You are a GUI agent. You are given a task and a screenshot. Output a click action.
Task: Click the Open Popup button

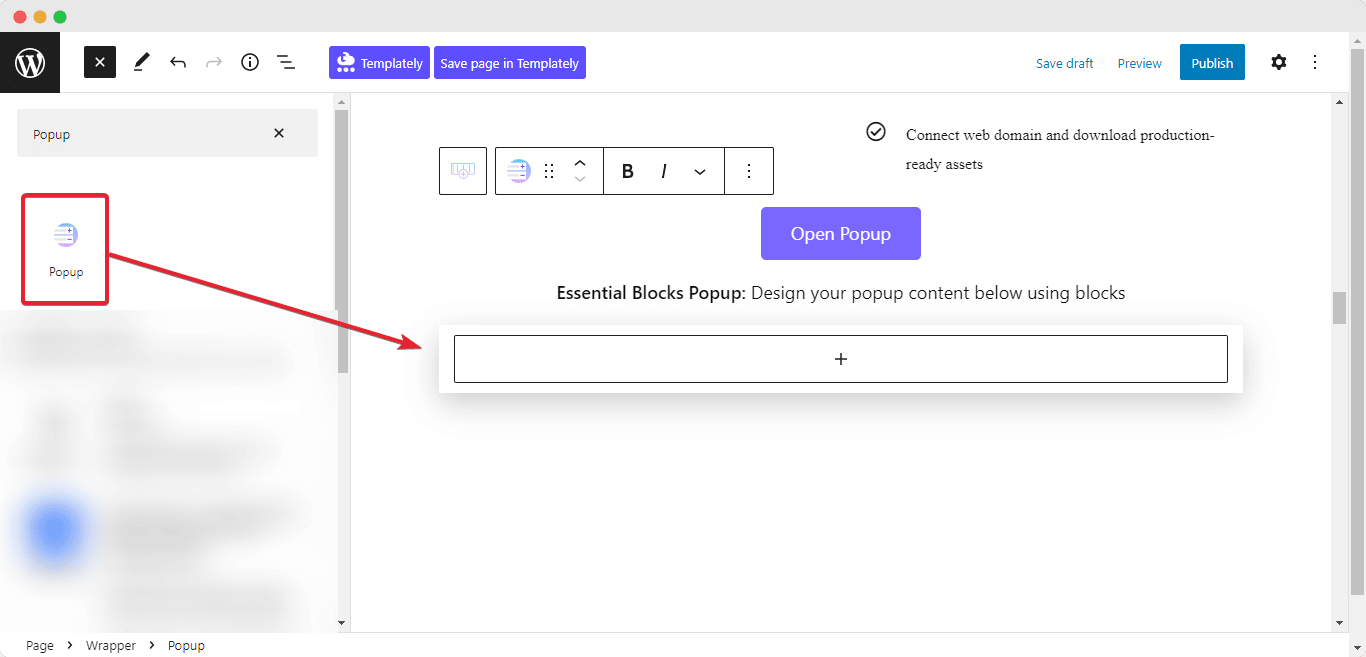(x=841, y=233)
